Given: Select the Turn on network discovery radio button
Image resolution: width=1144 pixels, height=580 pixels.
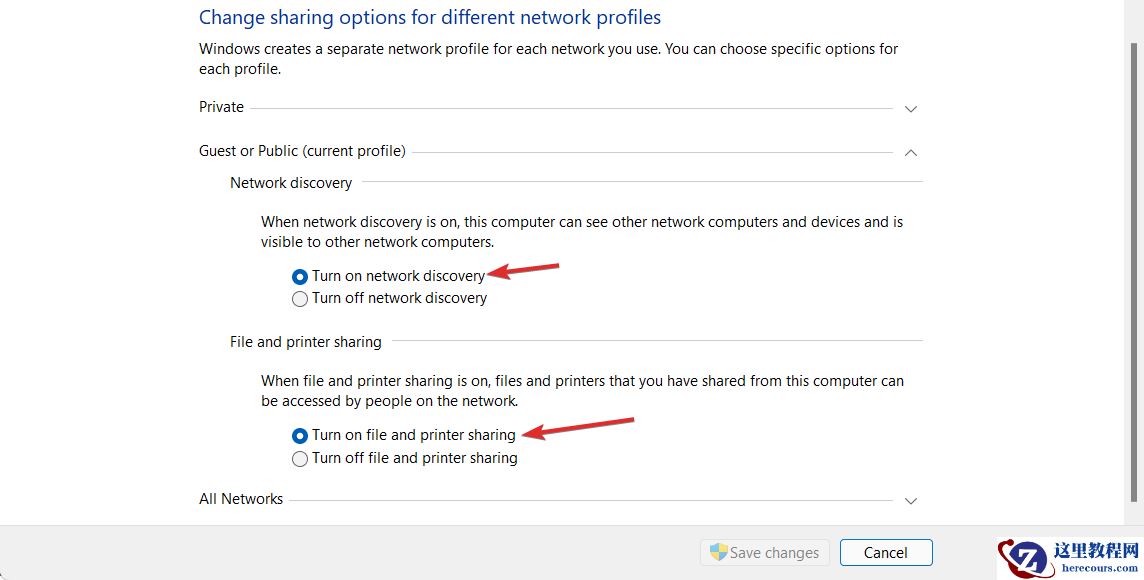Looking at the screenshot, I should click(300, 277).
